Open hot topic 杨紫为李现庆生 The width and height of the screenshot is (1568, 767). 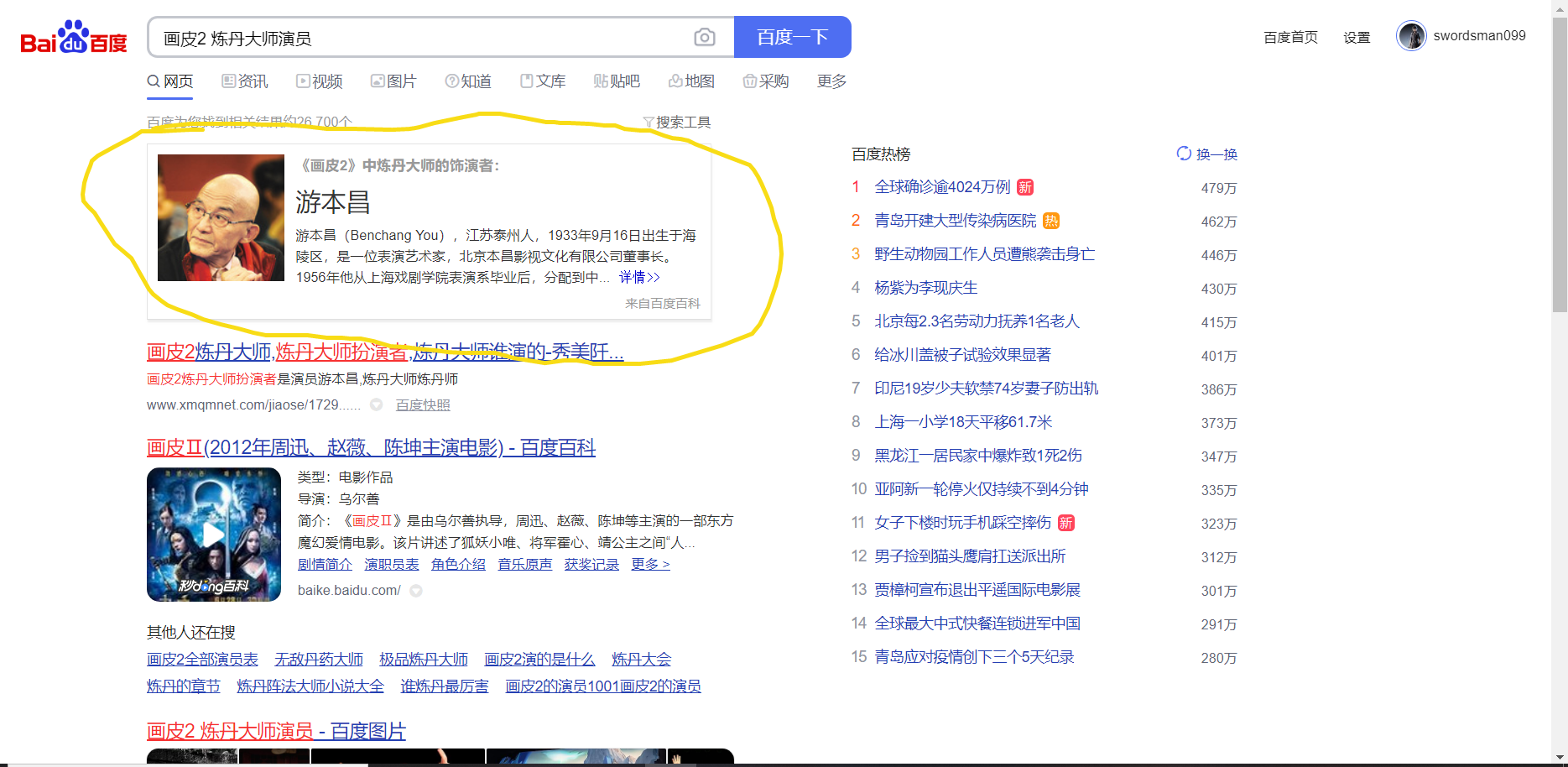(x=926, y=288)
